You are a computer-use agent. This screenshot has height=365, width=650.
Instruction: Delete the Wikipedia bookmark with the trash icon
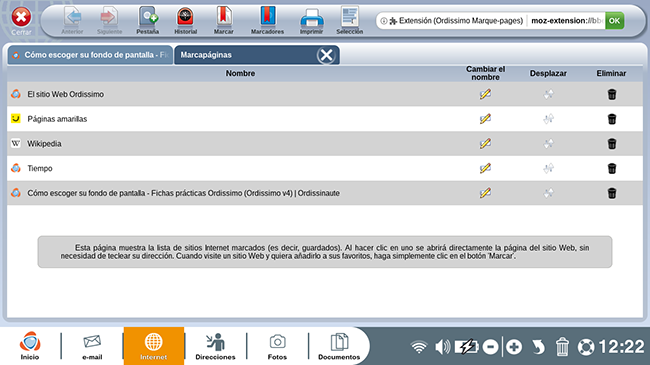611,144
